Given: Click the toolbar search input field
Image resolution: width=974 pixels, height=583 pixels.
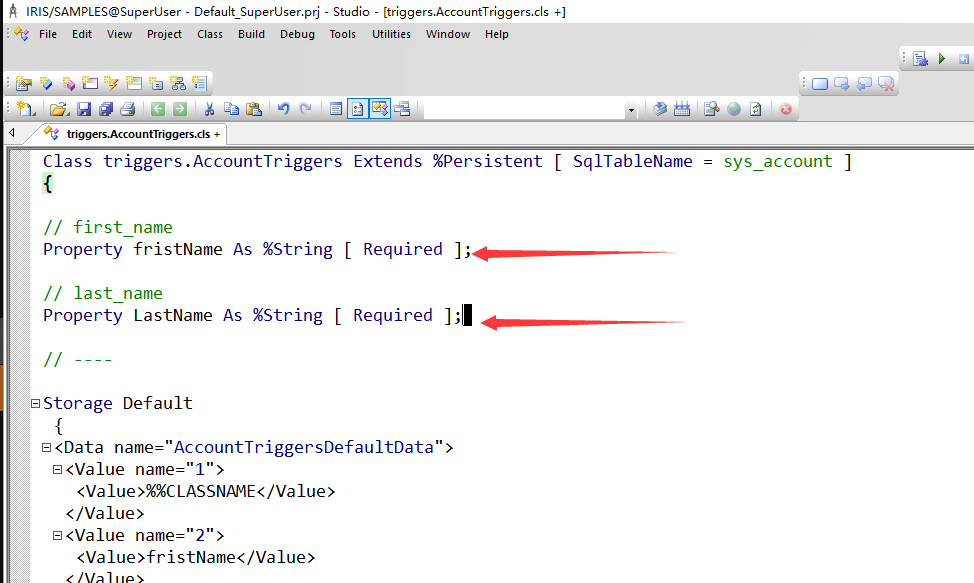Looking at the screenshot, I should (522, 110).
